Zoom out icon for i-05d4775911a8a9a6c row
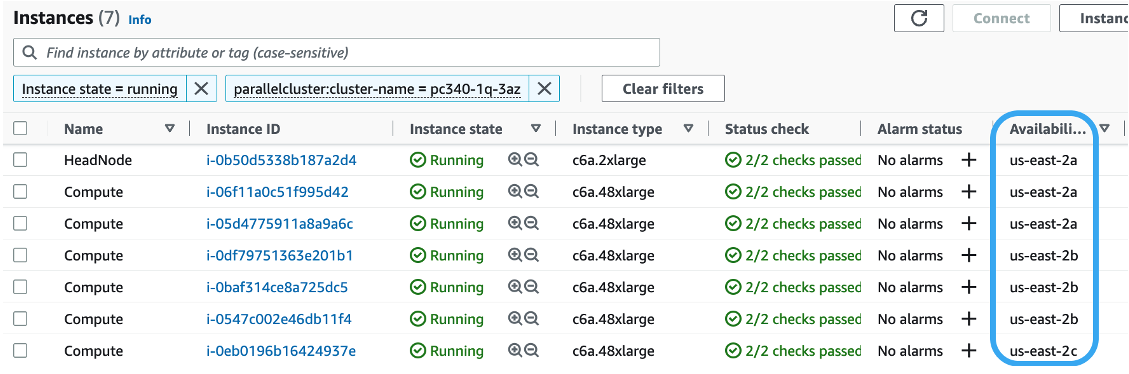Viewport: 1129px width, 374px height. 531,223
